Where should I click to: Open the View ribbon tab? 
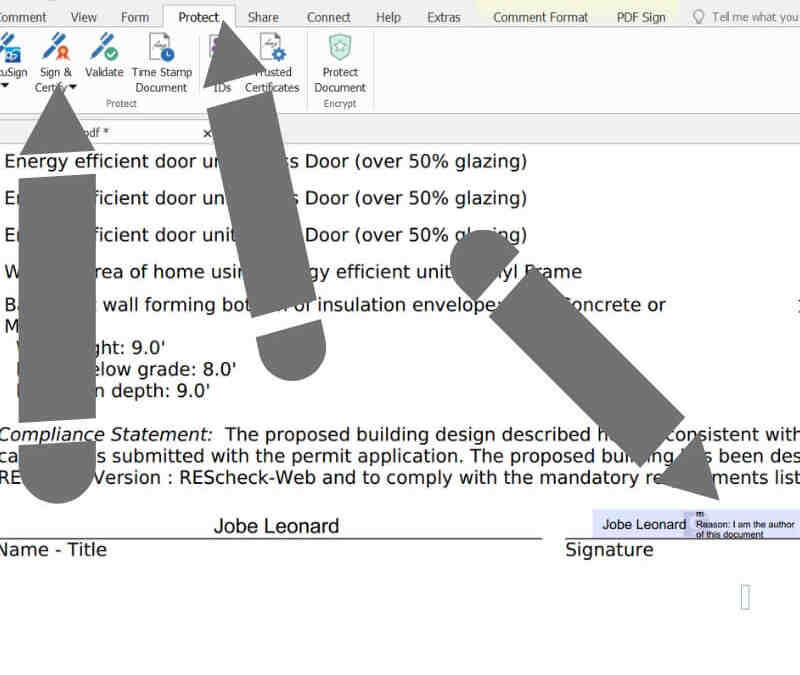coord(84,17)
